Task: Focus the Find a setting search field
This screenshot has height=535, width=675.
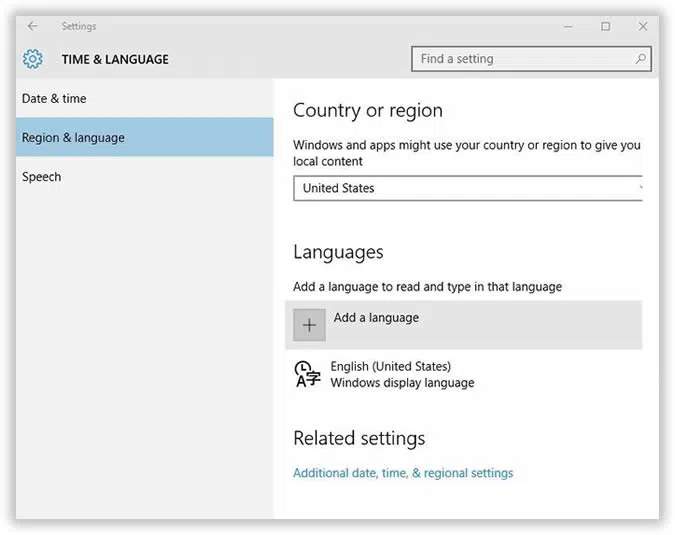Action: point(520,59)
